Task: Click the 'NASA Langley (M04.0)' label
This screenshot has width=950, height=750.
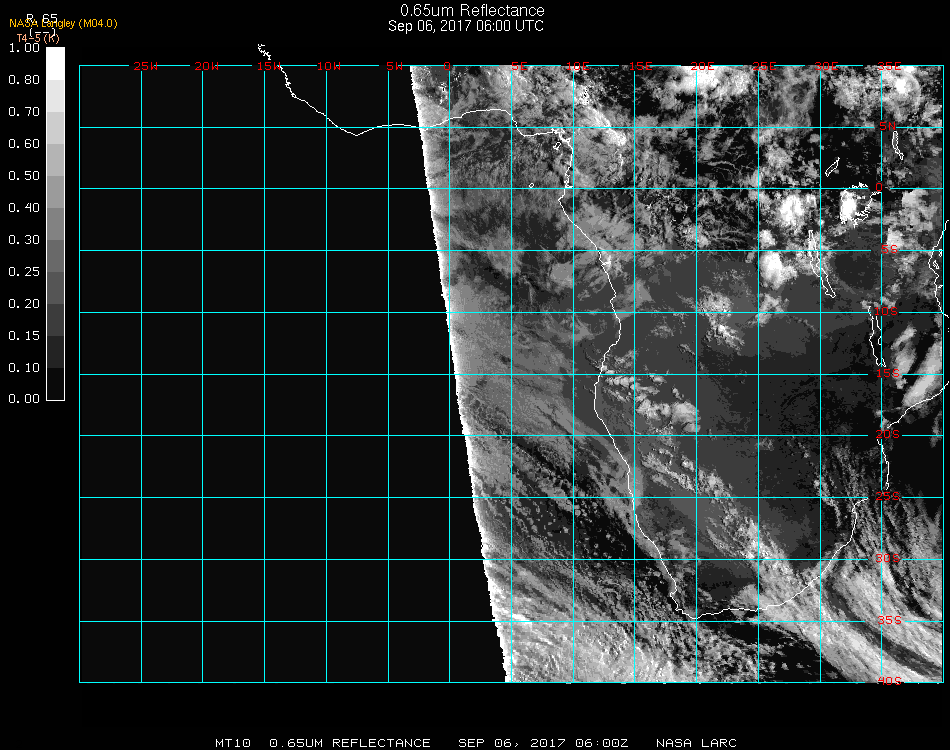Action: pos(63,23)
